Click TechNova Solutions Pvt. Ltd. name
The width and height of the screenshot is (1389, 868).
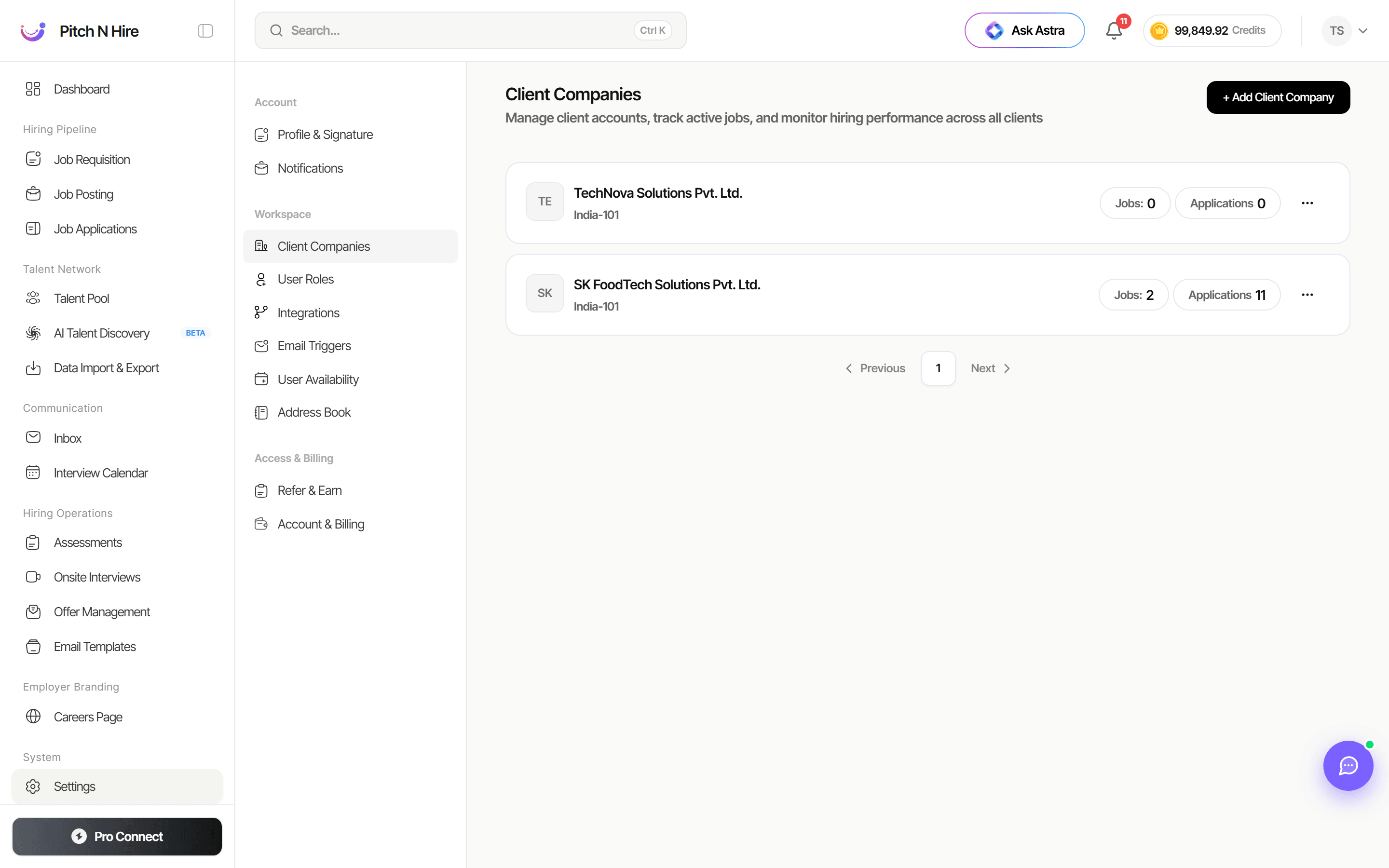(x=658, y=193)
